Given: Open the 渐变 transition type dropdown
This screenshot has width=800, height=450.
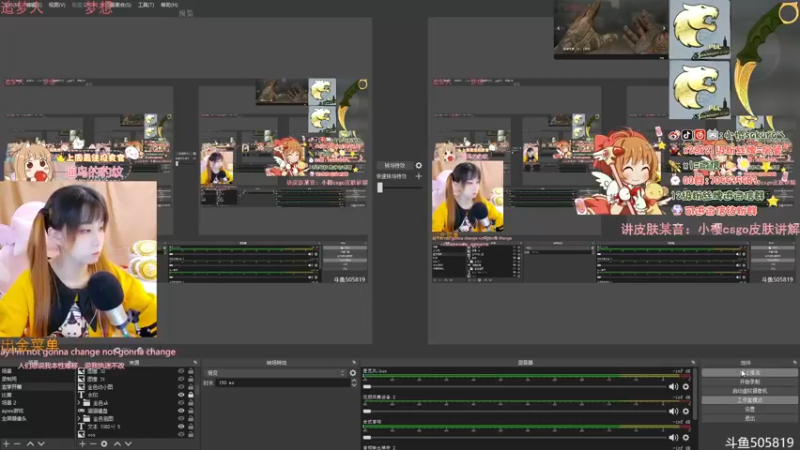Looking at the screenshot, I should 276,373.
